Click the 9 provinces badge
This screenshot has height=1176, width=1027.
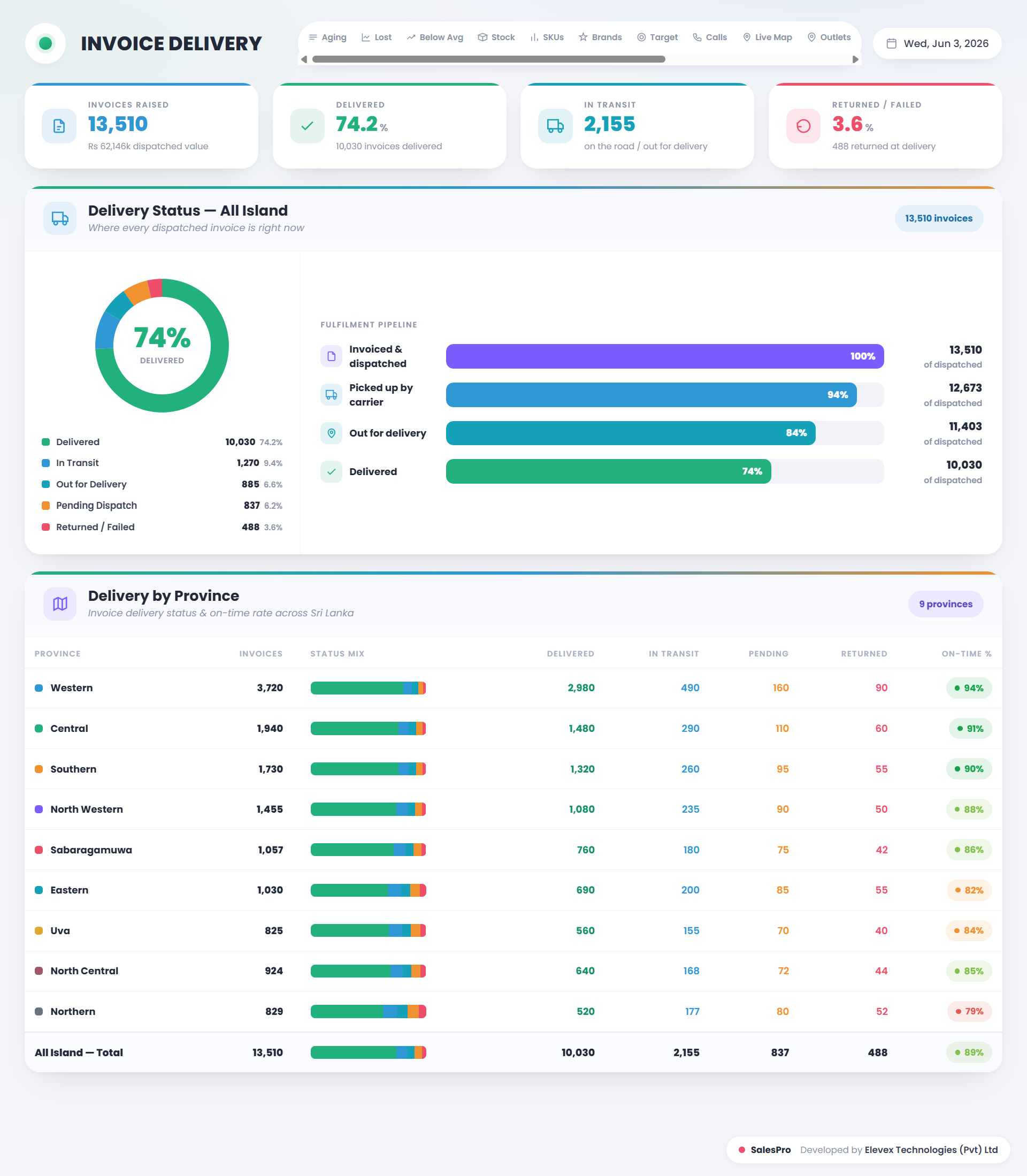coord(946,604)
